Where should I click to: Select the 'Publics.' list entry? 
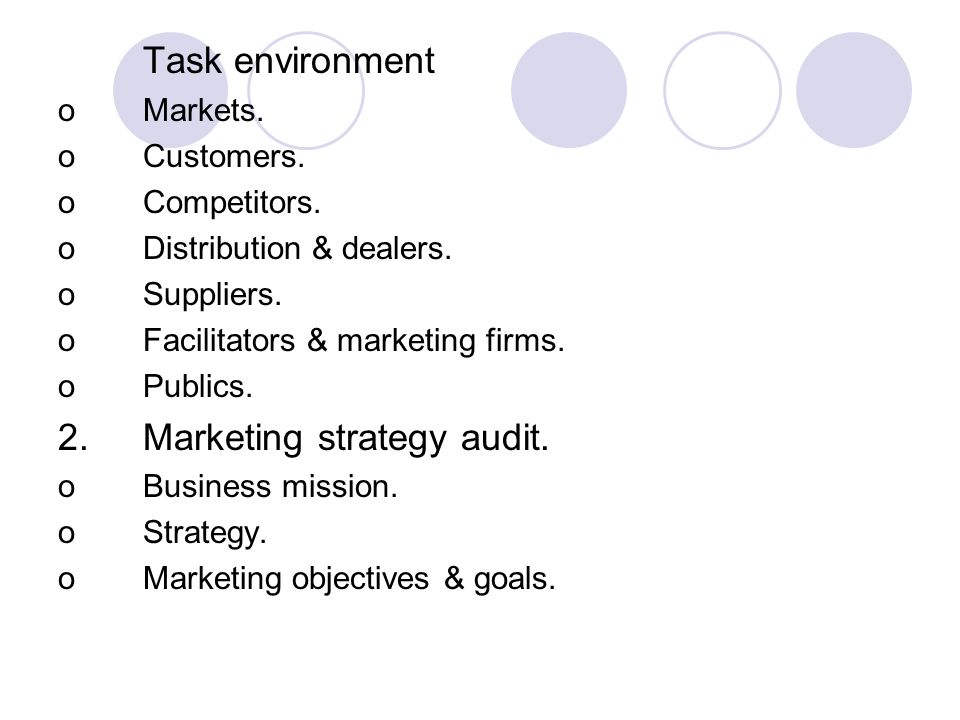pyautogui.click(x=198, y=387)
